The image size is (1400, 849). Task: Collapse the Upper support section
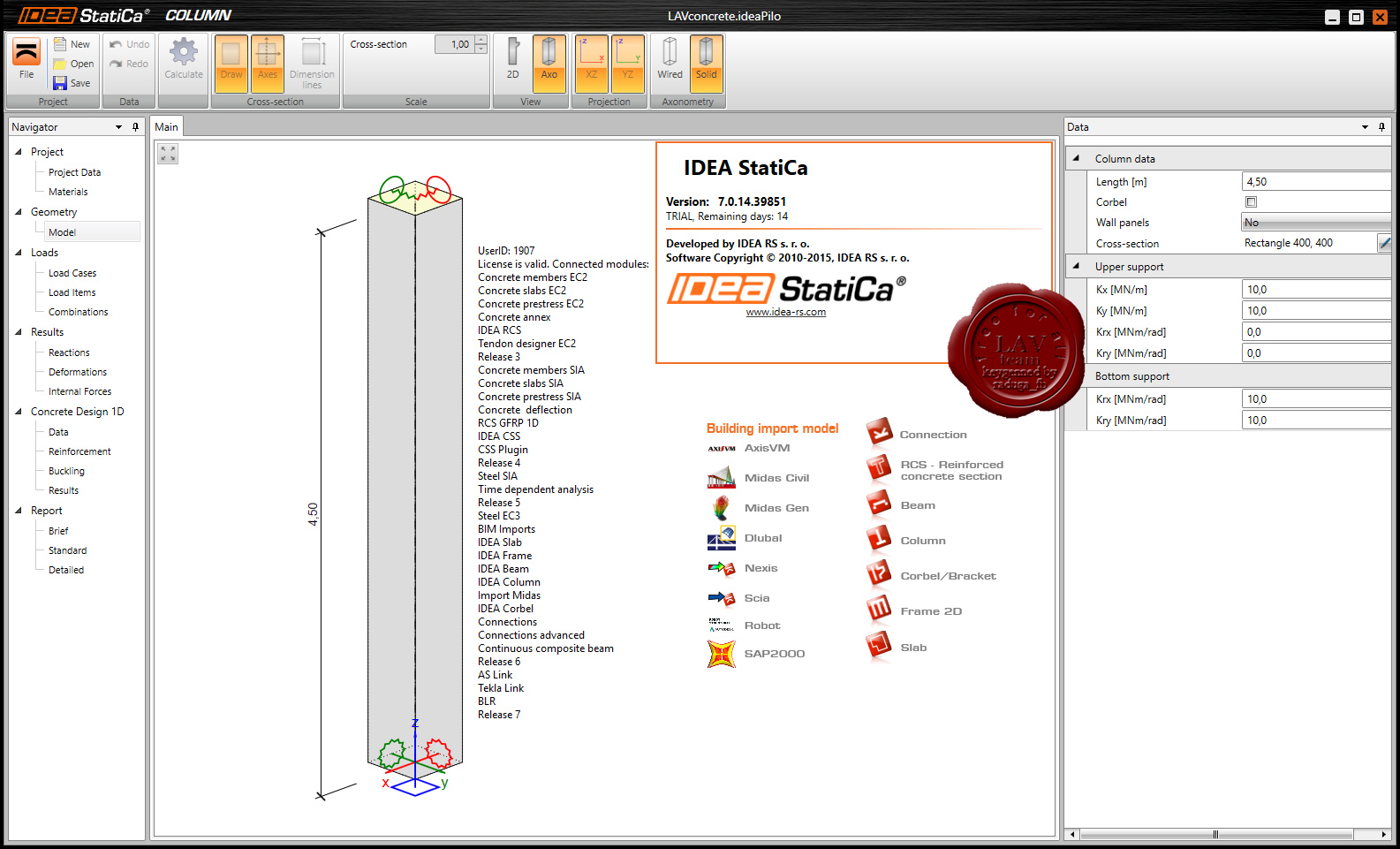pyautogui.click(x=1076, y=266)
